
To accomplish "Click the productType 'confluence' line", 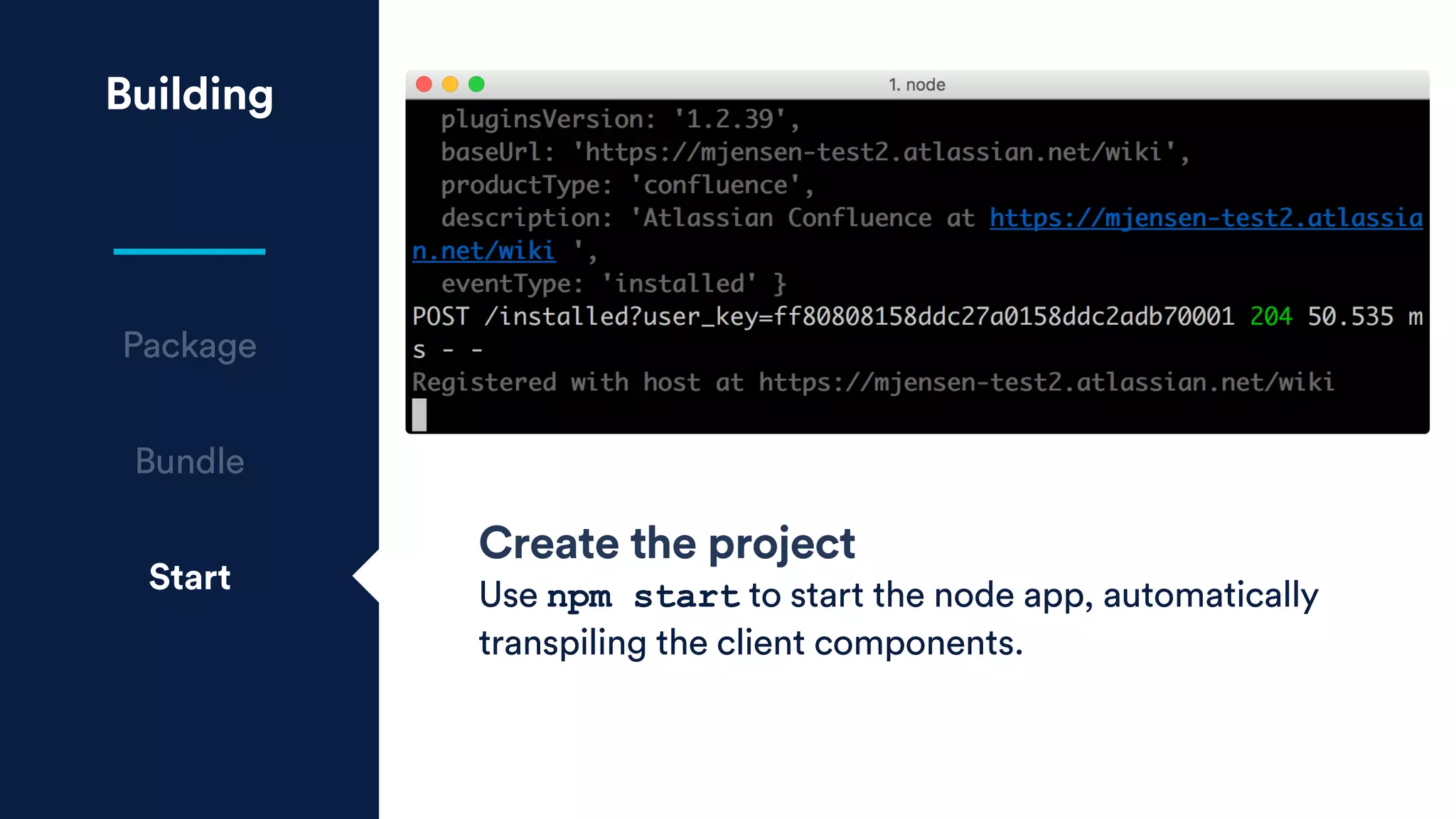I will coord(627,185).
